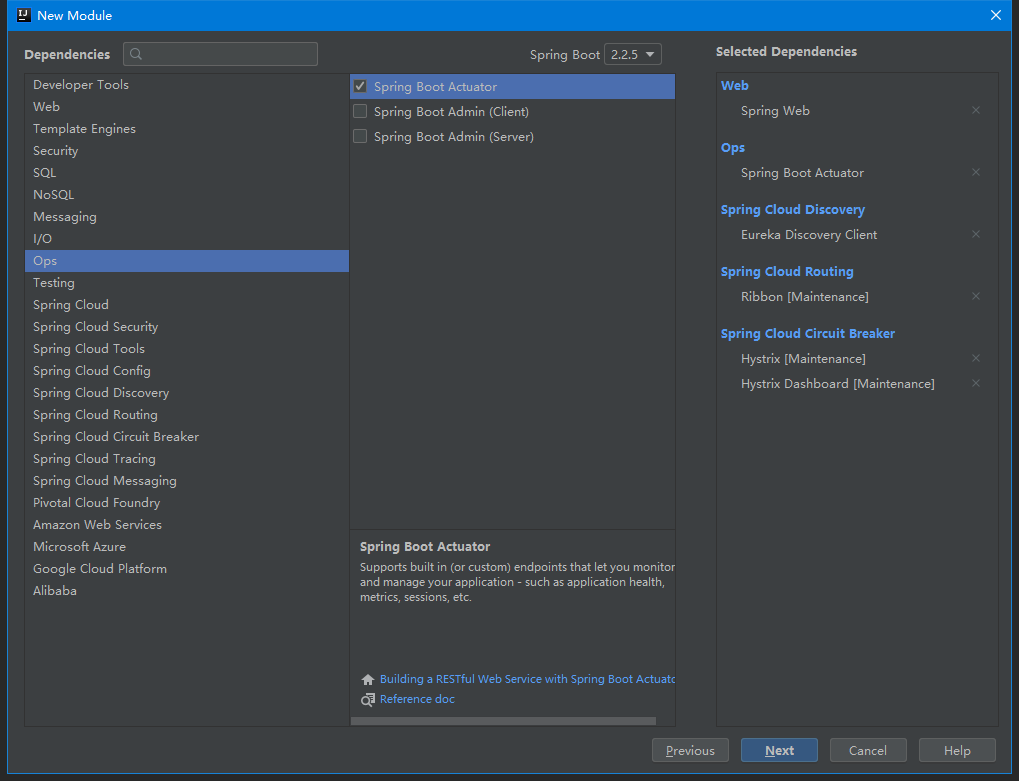Select the Ops category
Image resolution: width=1019 pixels, height=781 pixels.
(187, 261)
